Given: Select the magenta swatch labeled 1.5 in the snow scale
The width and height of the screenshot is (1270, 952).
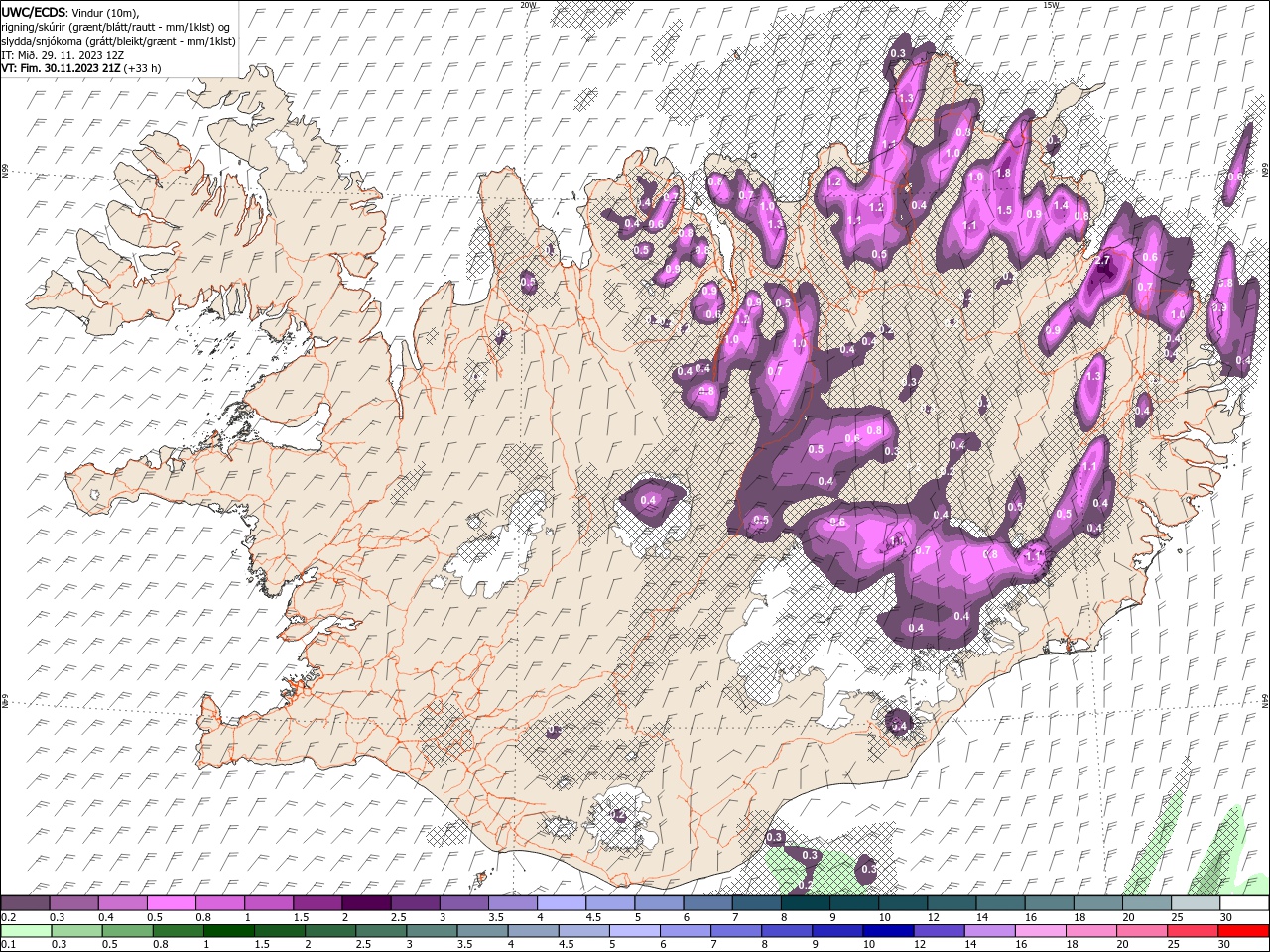Looking at the screenshot, I should (x=317, y=903).
